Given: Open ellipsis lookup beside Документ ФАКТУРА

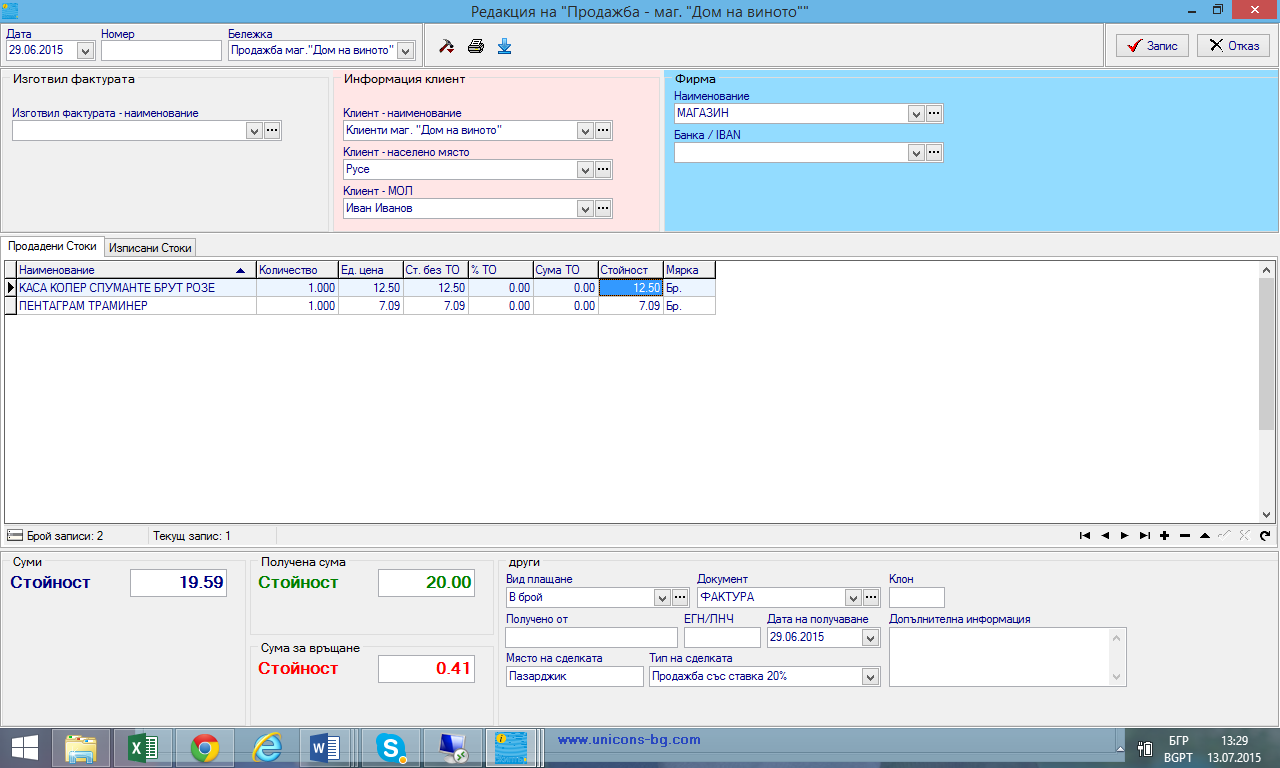Looking at the screenshot, I should pyautogui.click(x=871, y=597).
